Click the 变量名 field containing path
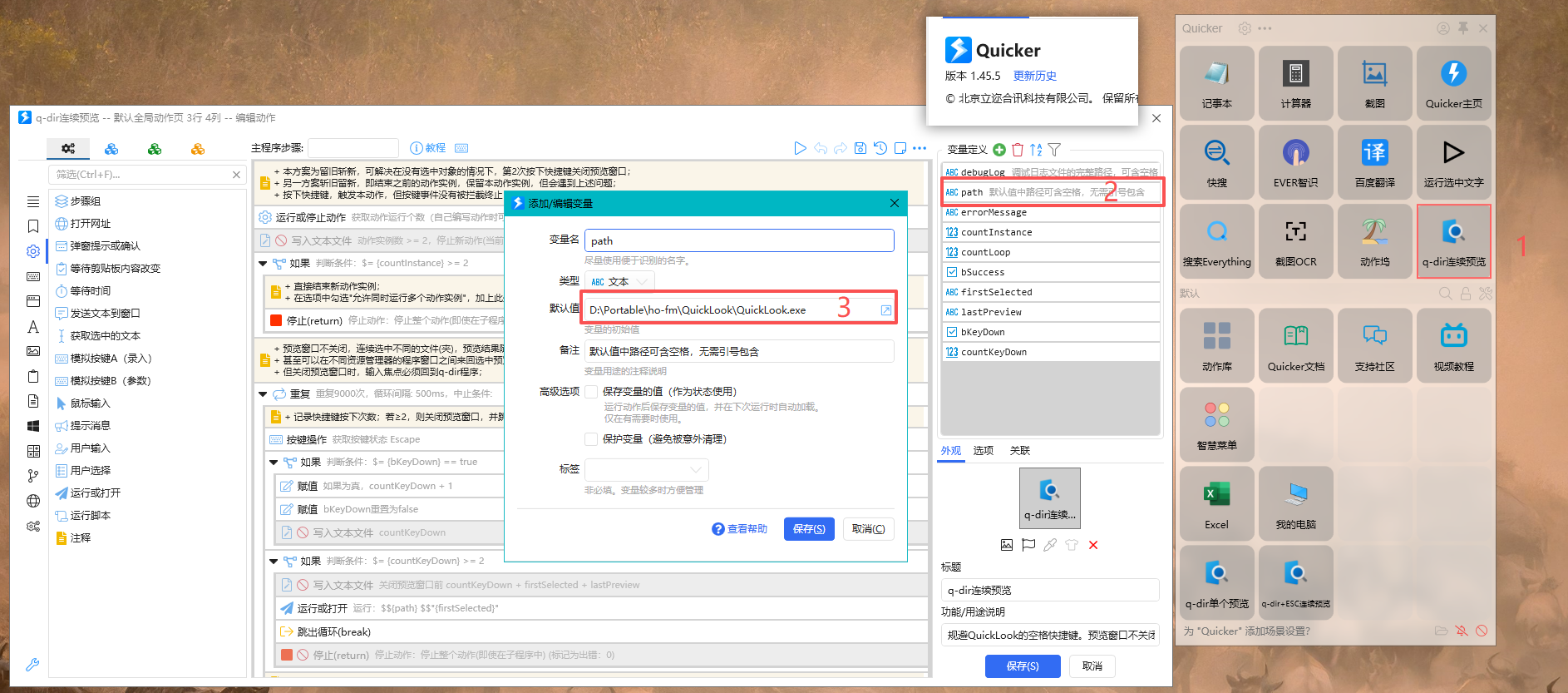1568x693 pixels. [x=739, y=240]
